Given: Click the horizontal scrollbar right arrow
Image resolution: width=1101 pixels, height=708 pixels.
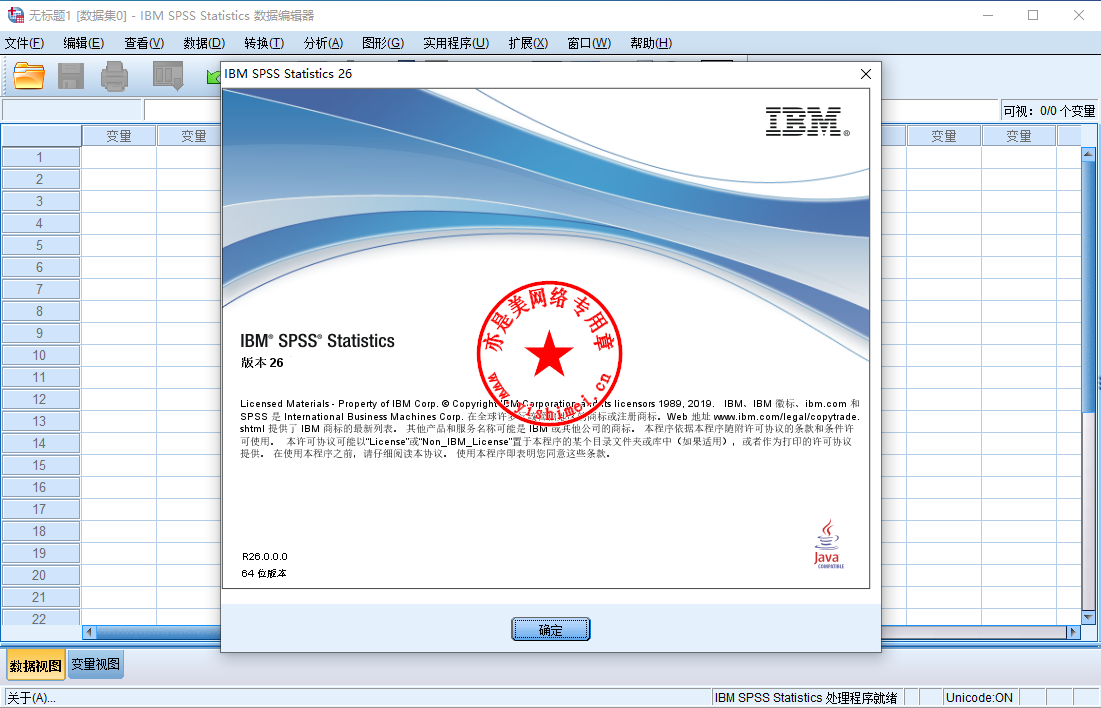Looking at the screenshot, I should pyautogui.click(x=1073, y=632).
